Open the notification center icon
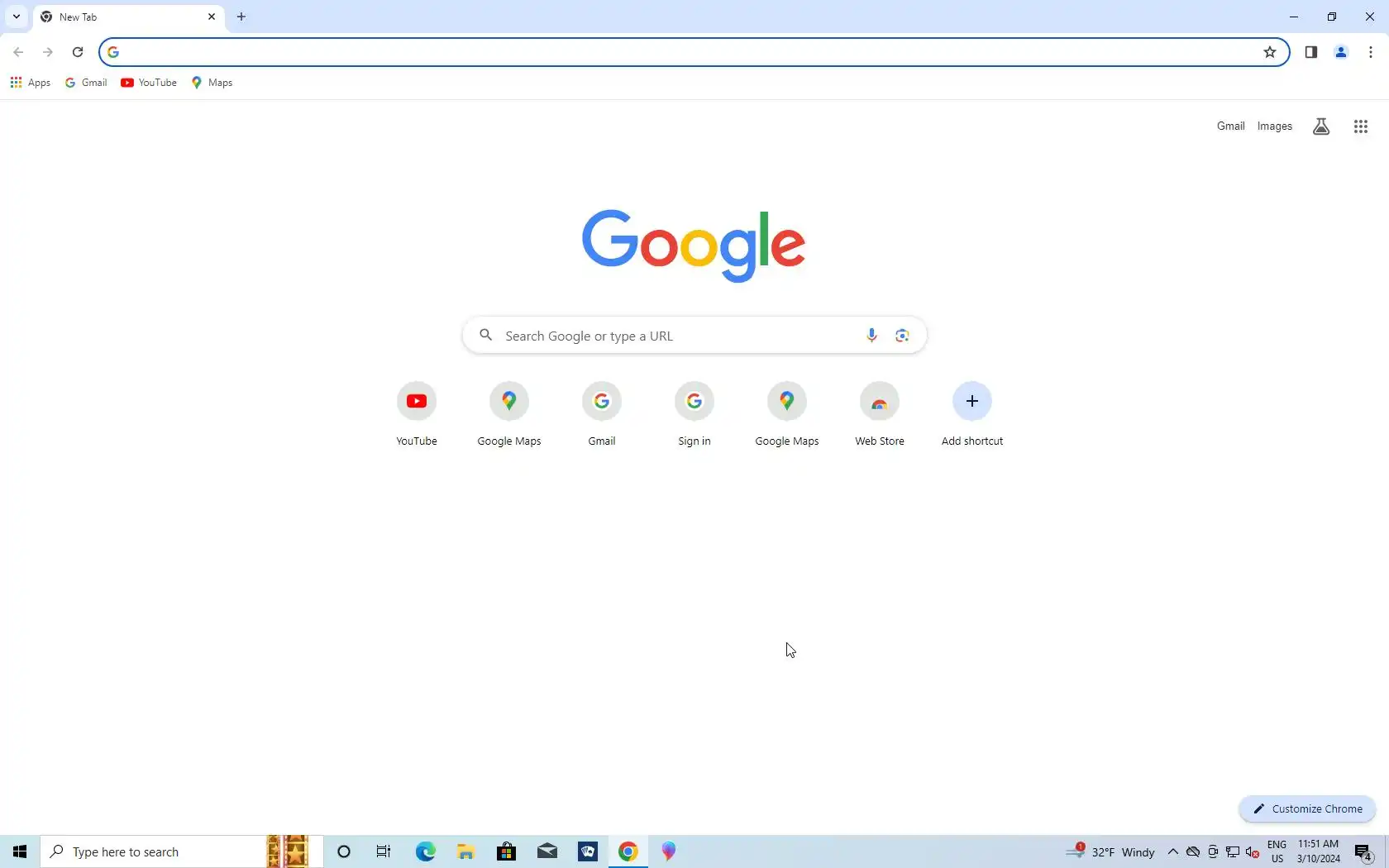Viewport: 1389px width, 868px height. 1363,852
